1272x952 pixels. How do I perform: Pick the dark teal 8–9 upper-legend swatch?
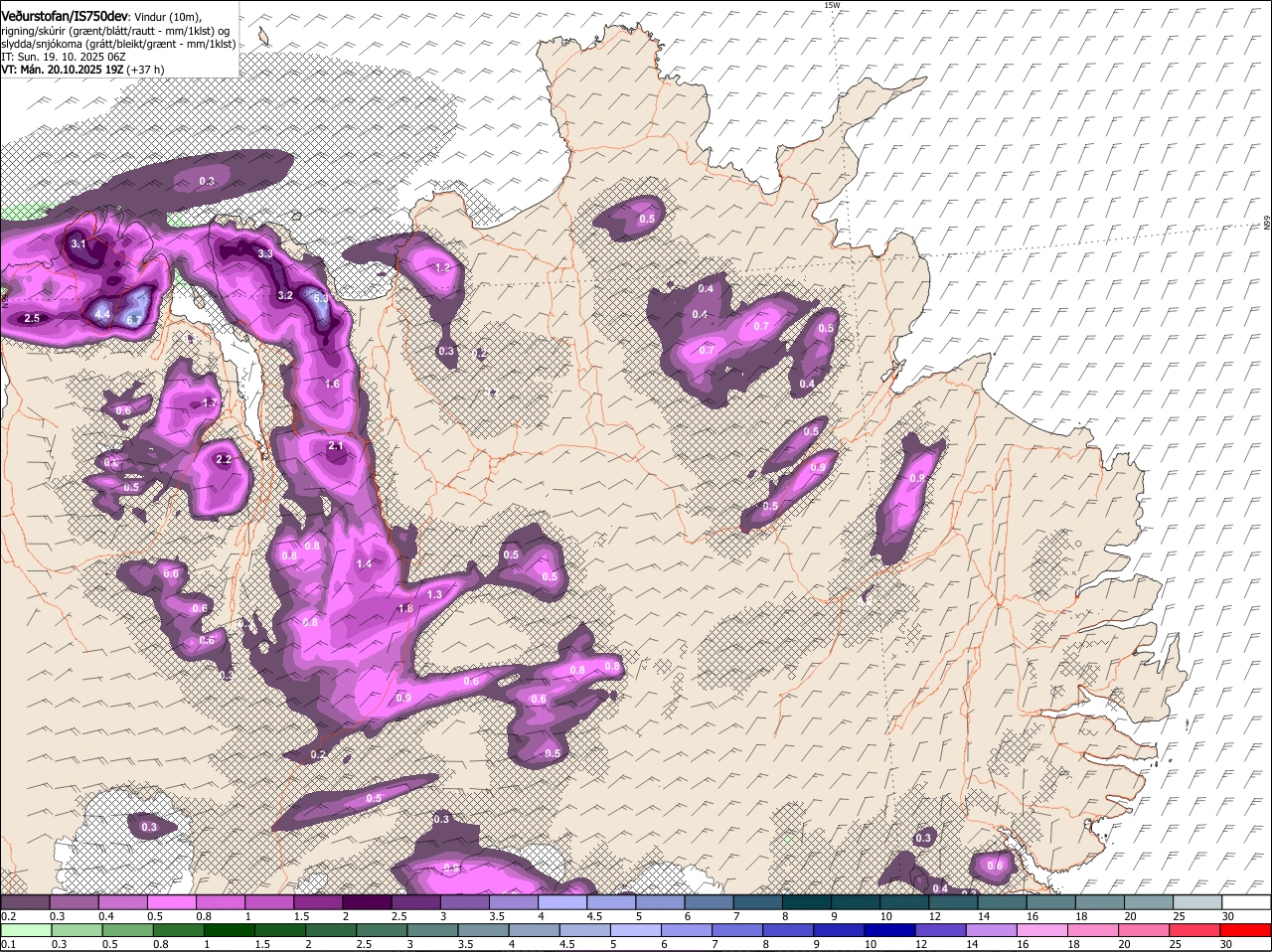pyautogui.click(x=808, y=902)
